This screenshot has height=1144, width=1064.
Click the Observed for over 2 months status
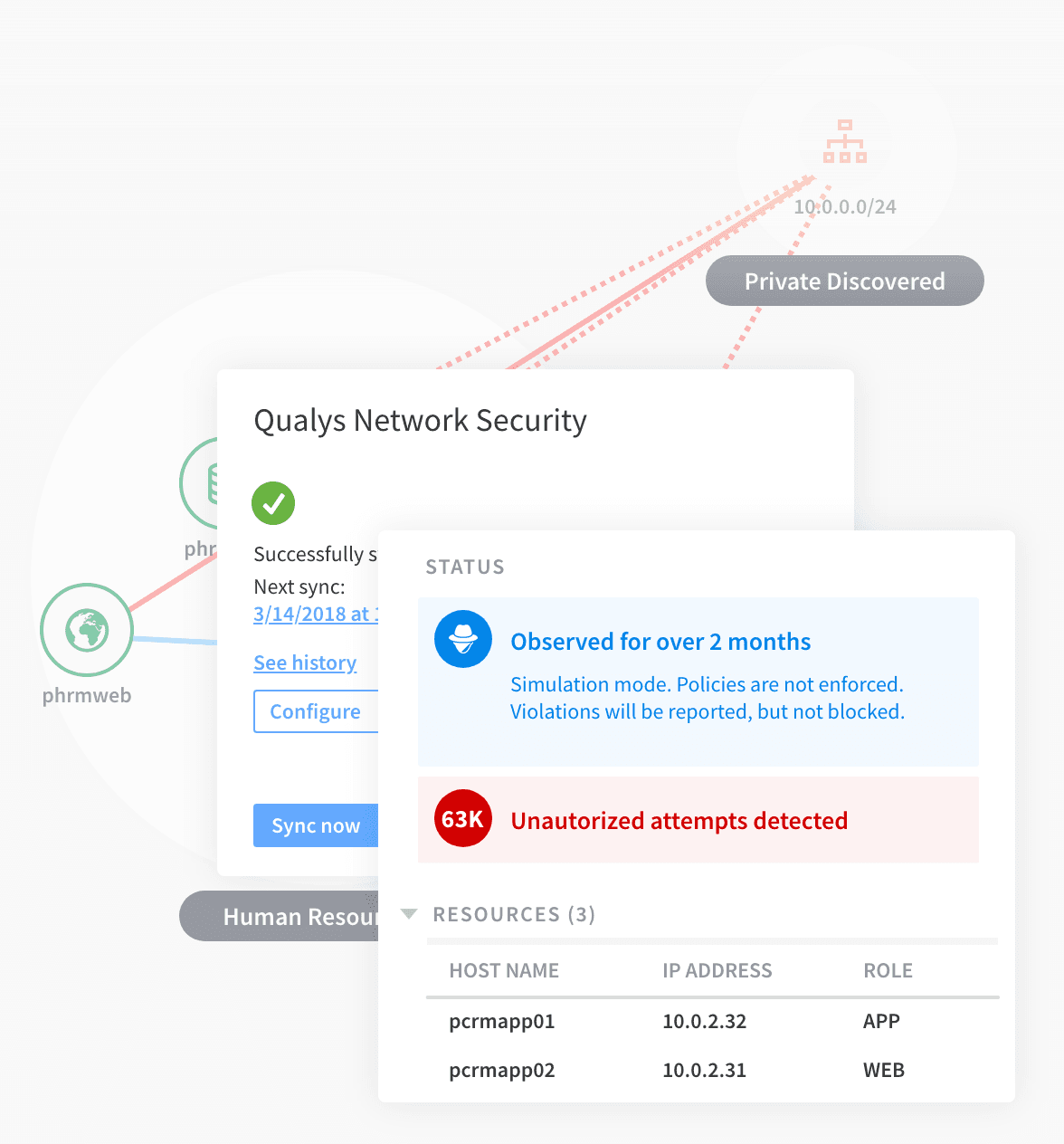click(660, 642)
